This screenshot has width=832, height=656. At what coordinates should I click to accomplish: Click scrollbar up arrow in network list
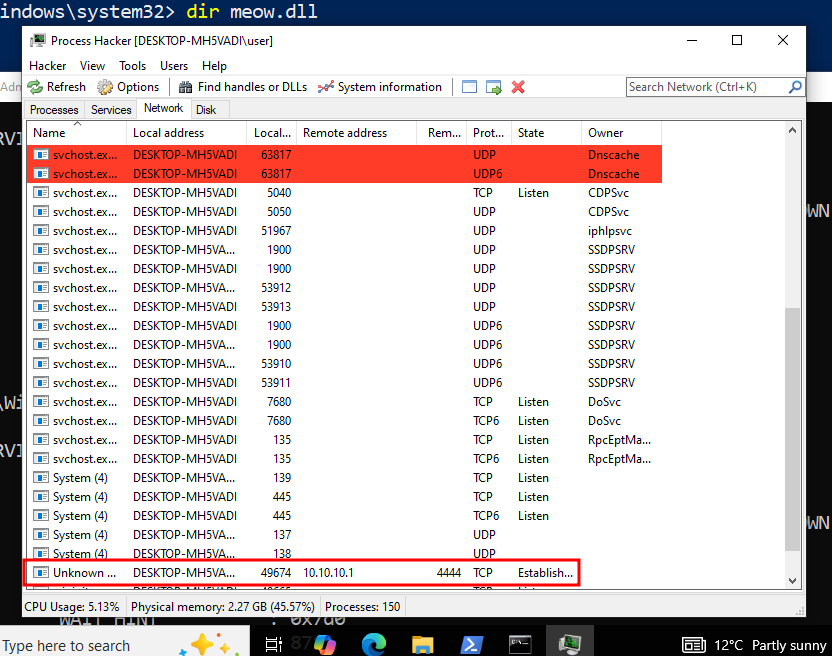(792, 130)
